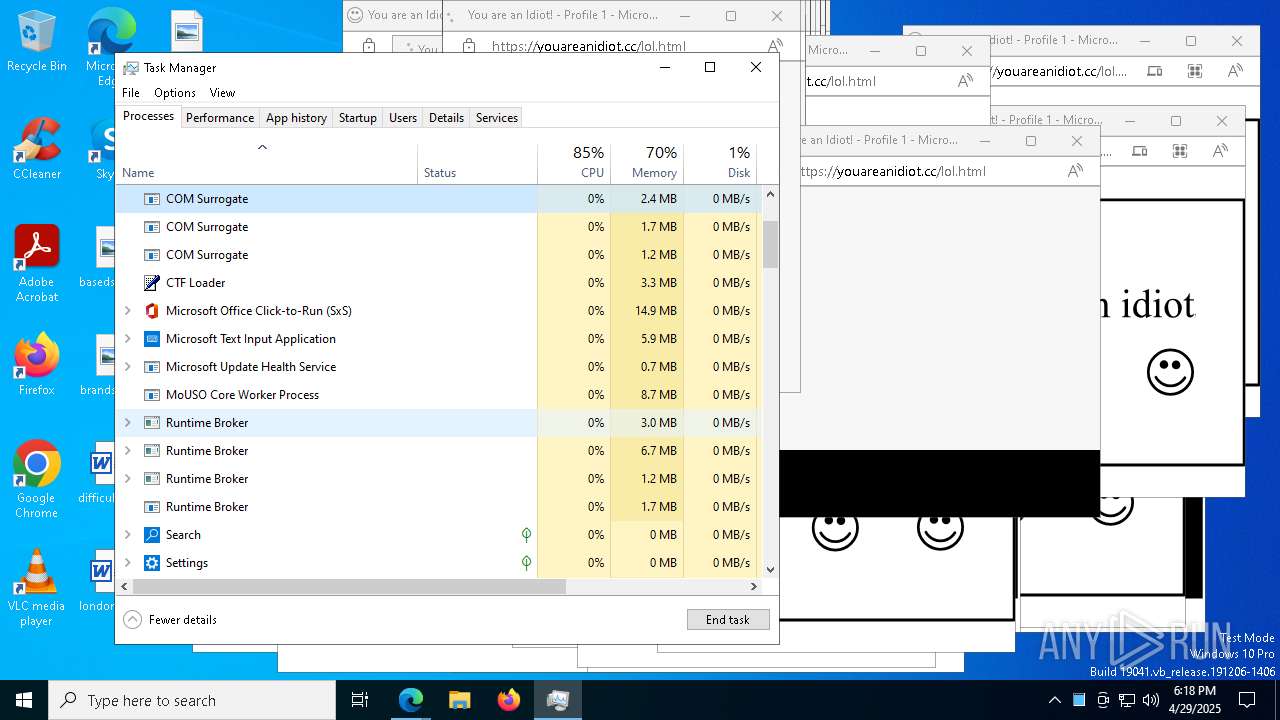The image size is (1280, 720).
Task: Switch to the Users tab
Action: click(403, 118)
